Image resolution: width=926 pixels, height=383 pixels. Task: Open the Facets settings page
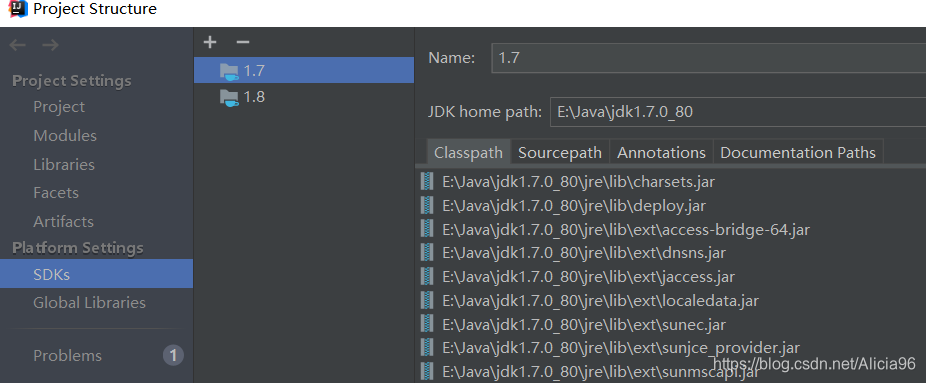pos(56,193)
